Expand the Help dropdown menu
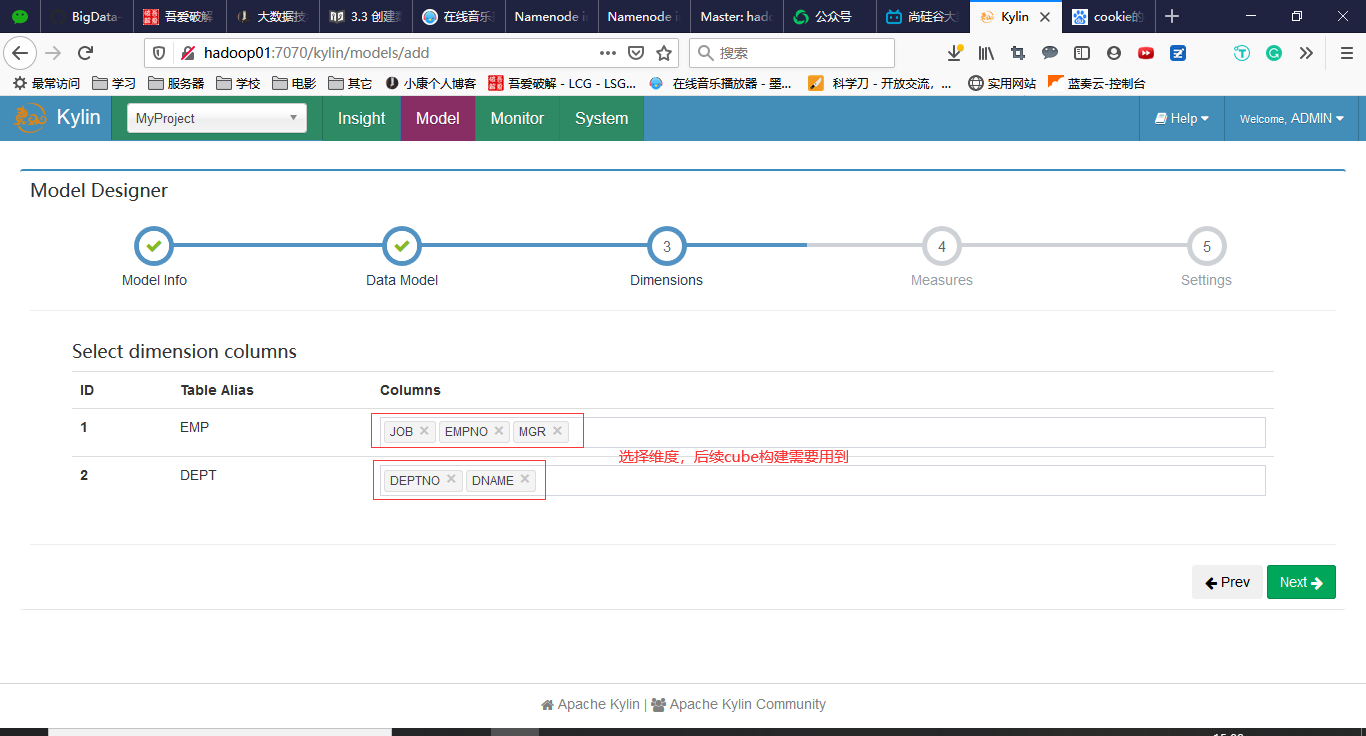Screen dimensions: 1366x736 (1182, 118)
